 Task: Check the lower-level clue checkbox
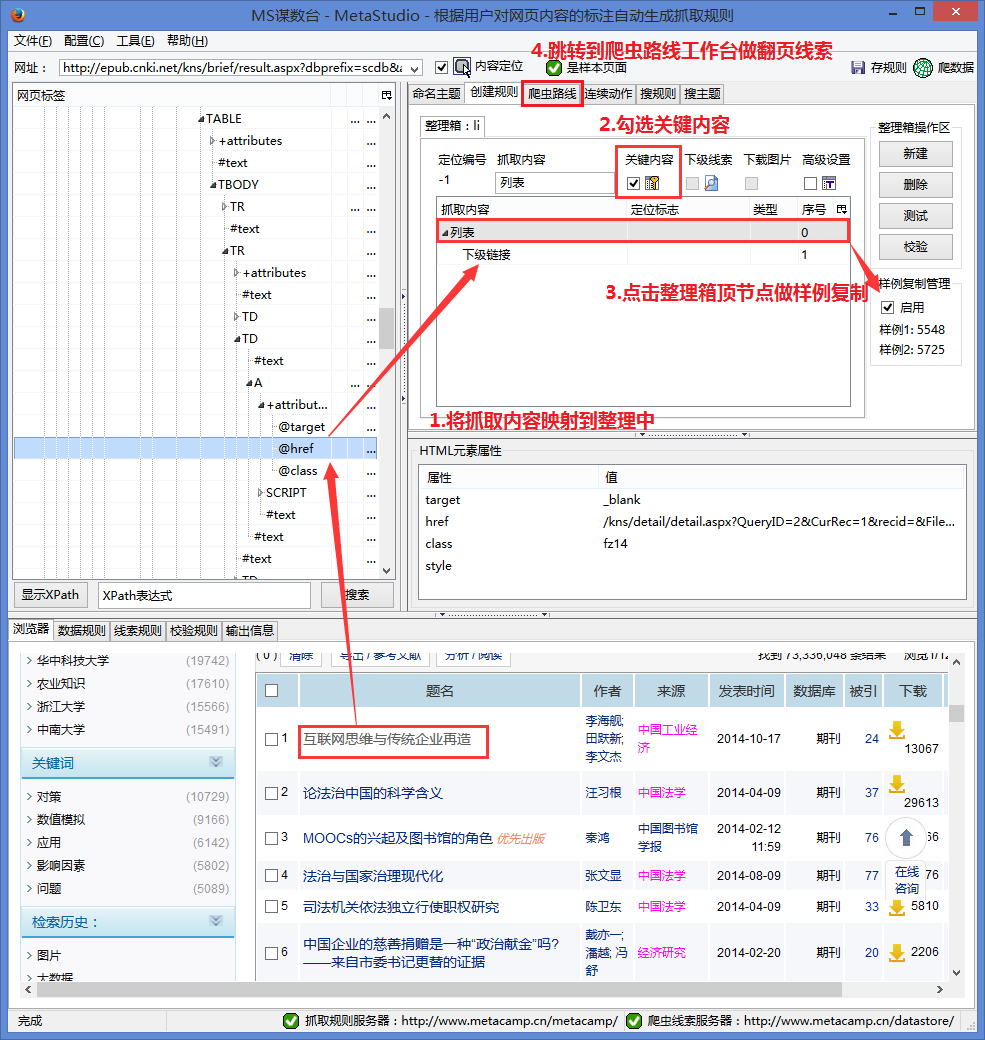[692, 183]
